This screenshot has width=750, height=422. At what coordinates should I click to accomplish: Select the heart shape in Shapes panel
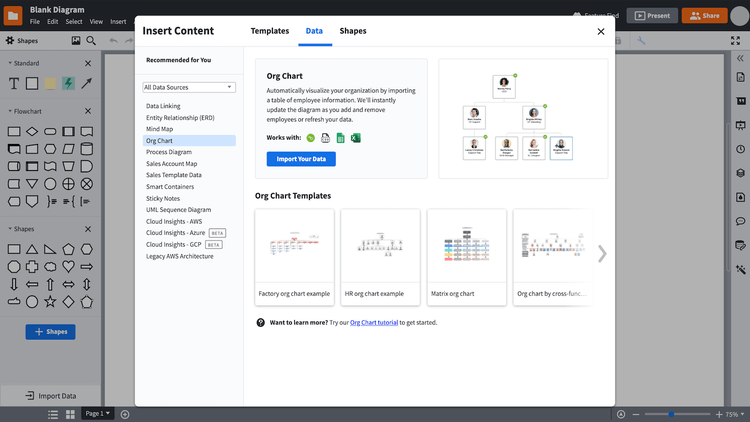[x=68, y=267]
